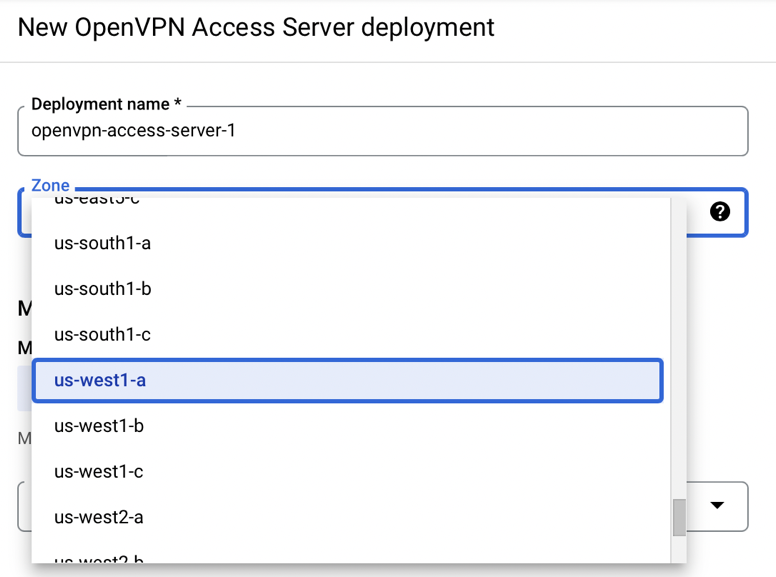Select the partially visible us-west2-b option

pyautogui.click(x=99, y=558)
